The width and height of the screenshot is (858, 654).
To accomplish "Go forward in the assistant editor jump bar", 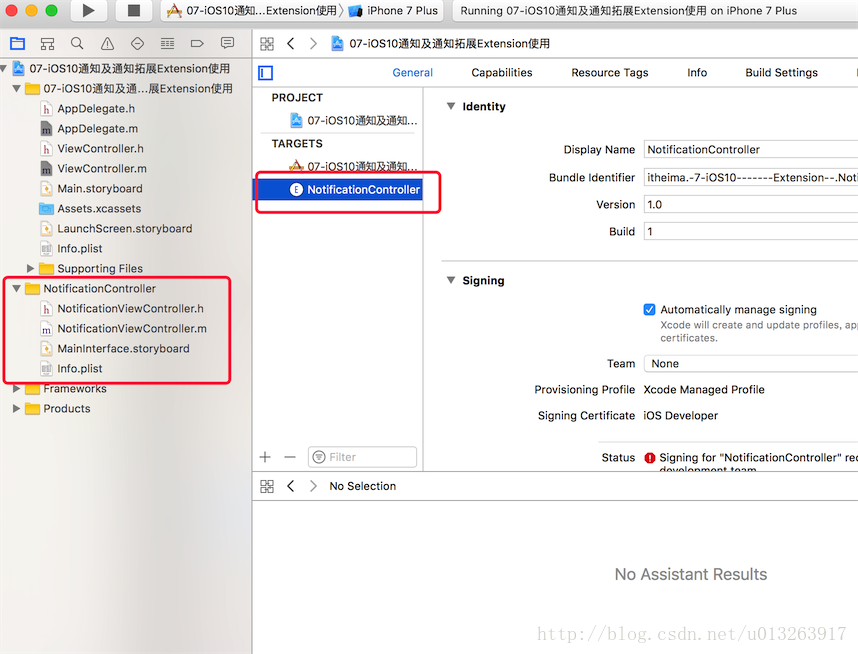I will (313, 486).
